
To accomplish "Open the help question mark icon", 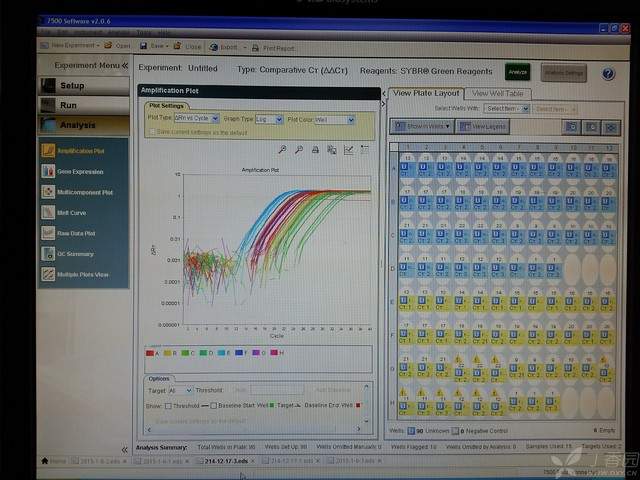I will click(608, 74).
